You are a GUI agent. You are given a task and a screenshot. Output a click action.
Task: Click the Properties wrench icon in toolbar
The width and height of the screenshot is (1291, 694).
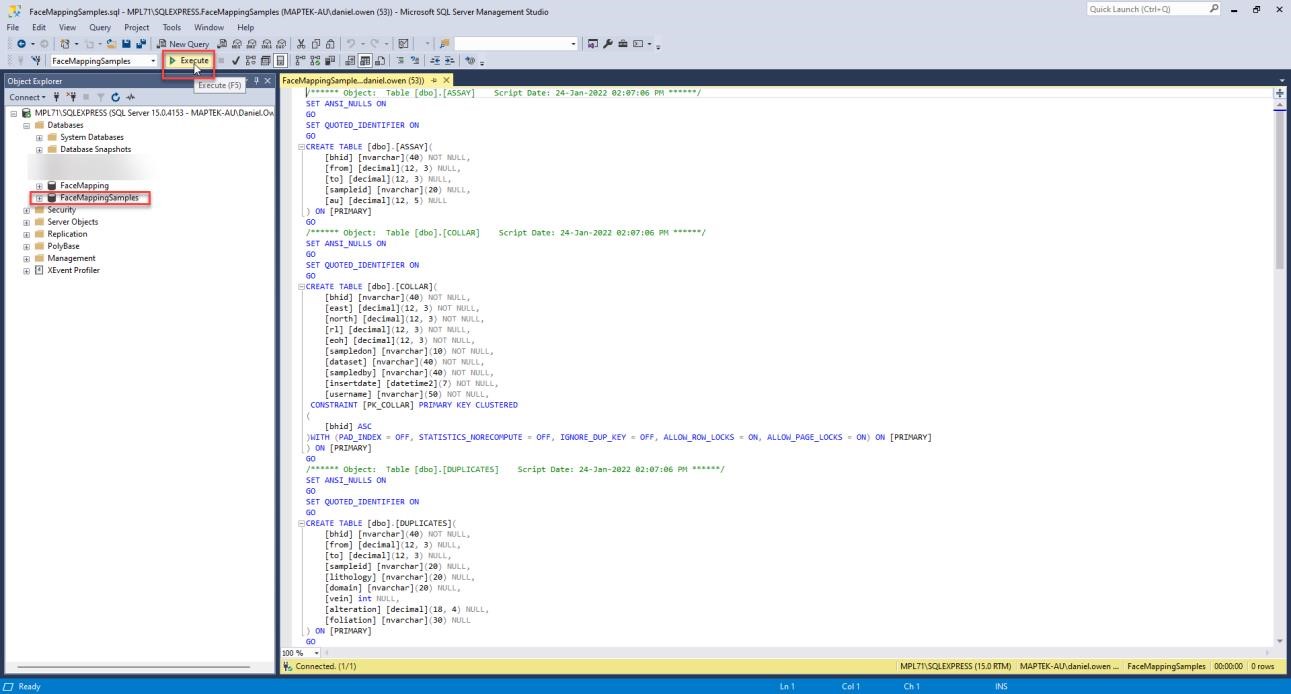click(607, 44)
